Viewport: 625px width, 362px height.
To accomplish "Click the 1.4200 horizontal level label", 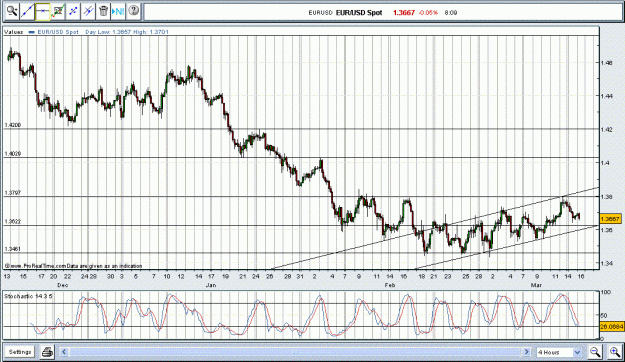I will 12,125.
